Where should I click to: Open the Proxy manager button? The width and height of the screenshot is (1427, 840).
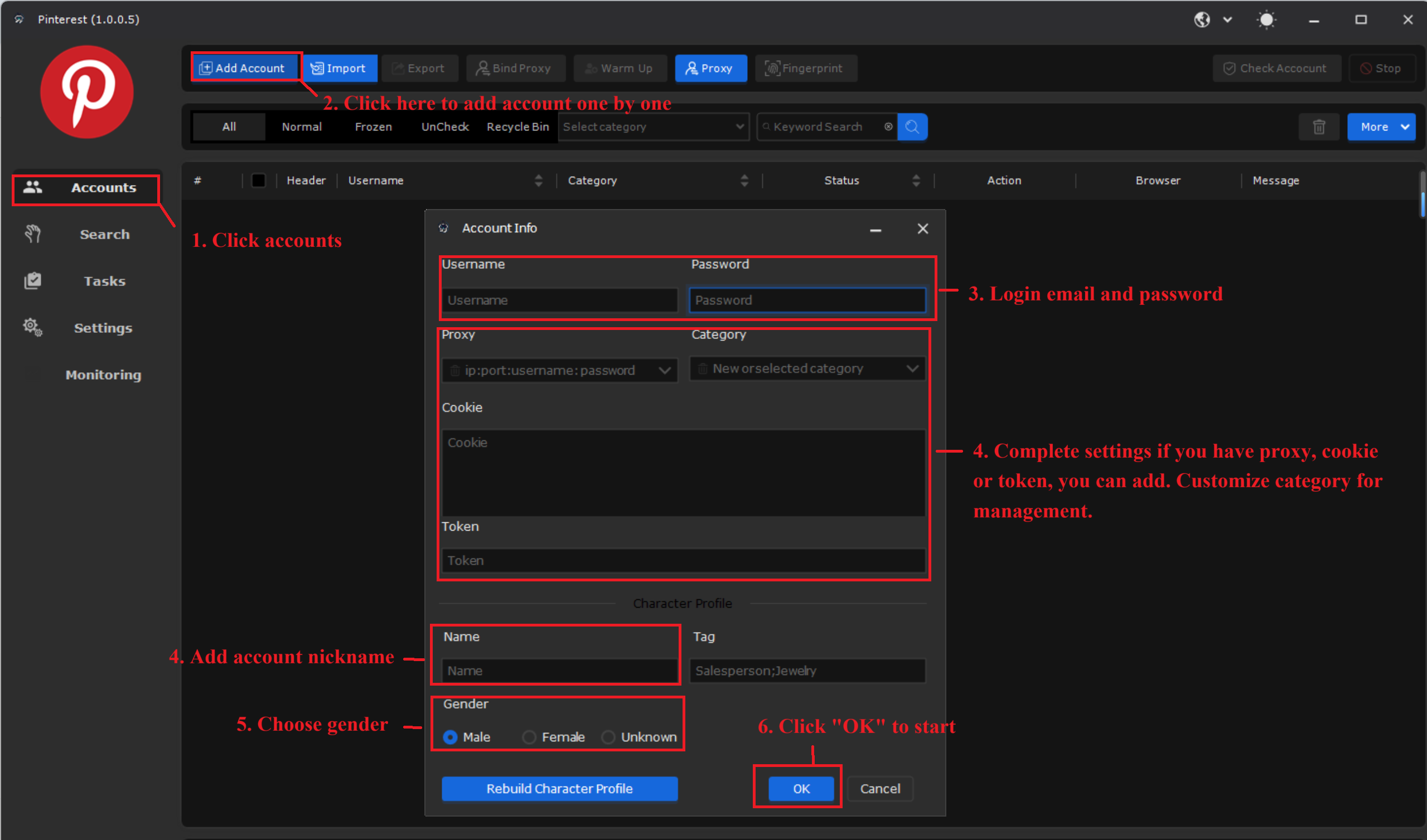(710, 68)
